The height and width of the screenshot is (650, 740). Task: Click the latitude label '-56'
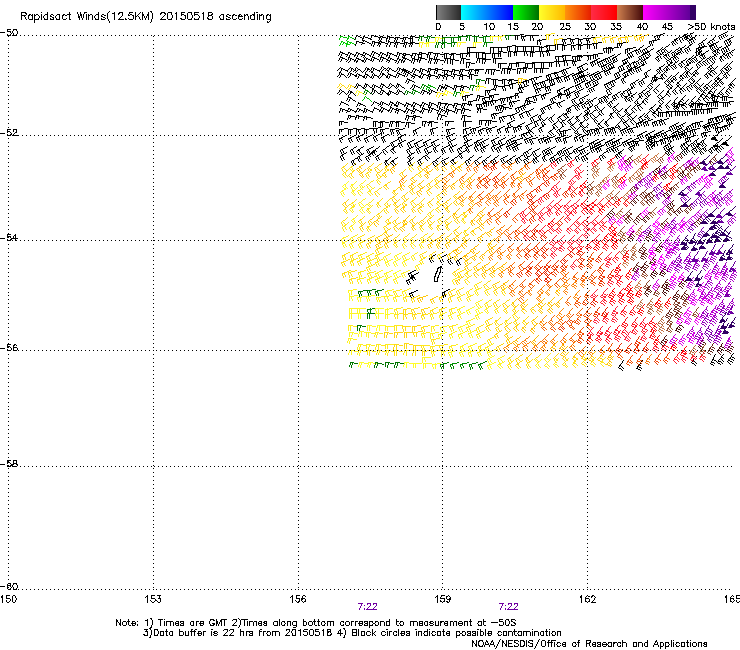tap(9, 347)
